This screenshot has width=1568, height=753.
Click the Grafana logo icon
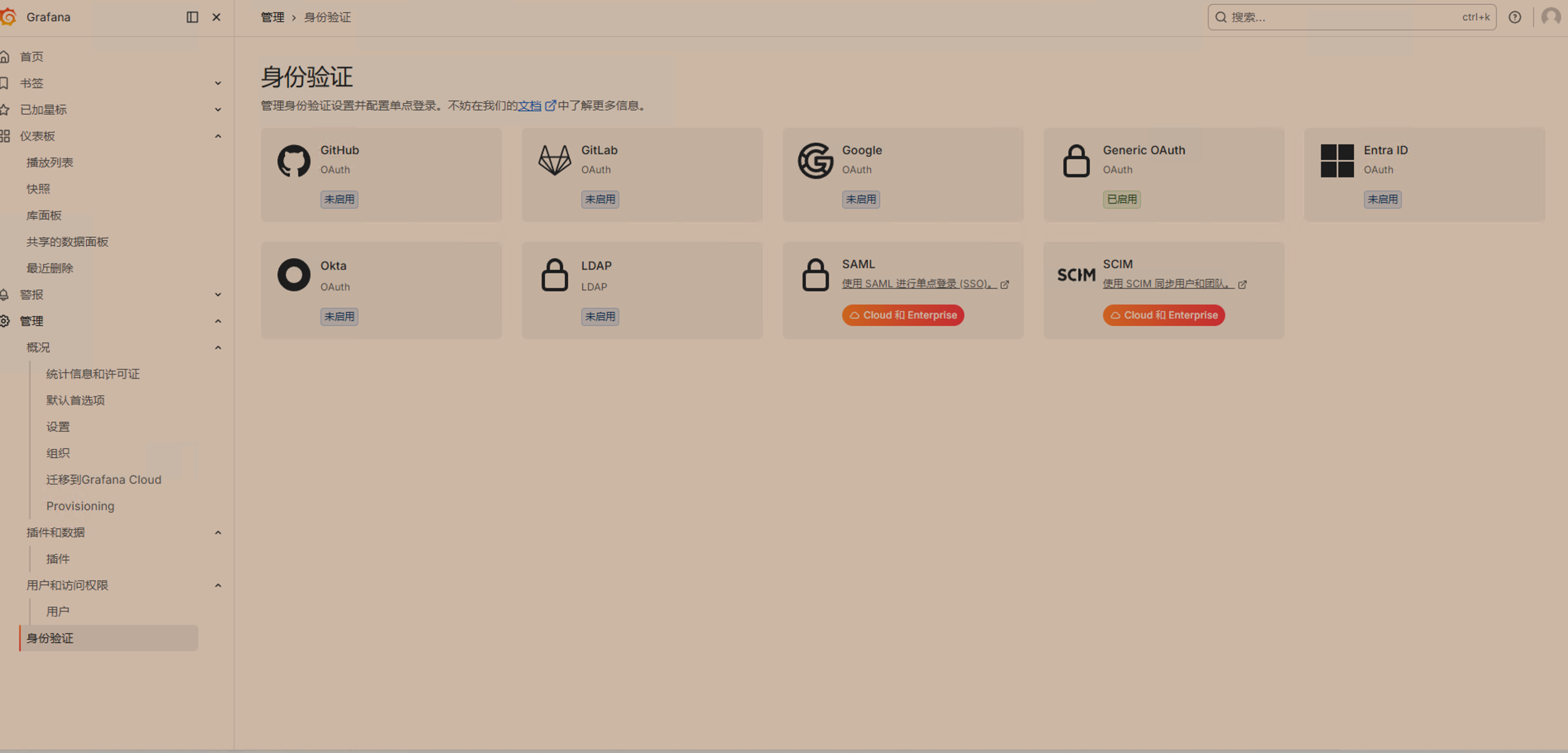8,17
